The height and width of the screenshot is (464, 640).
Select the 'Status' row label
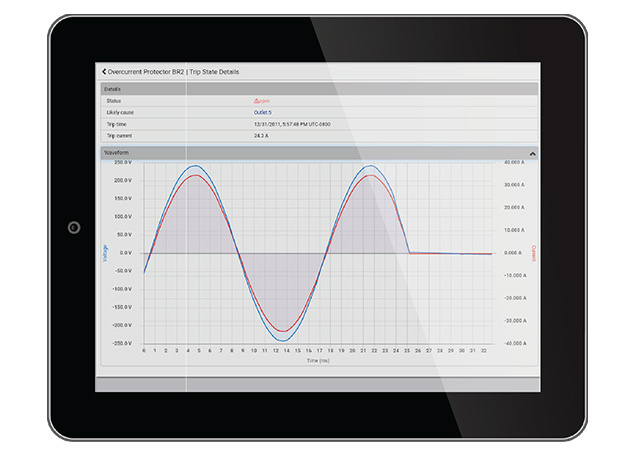point(113,101)
